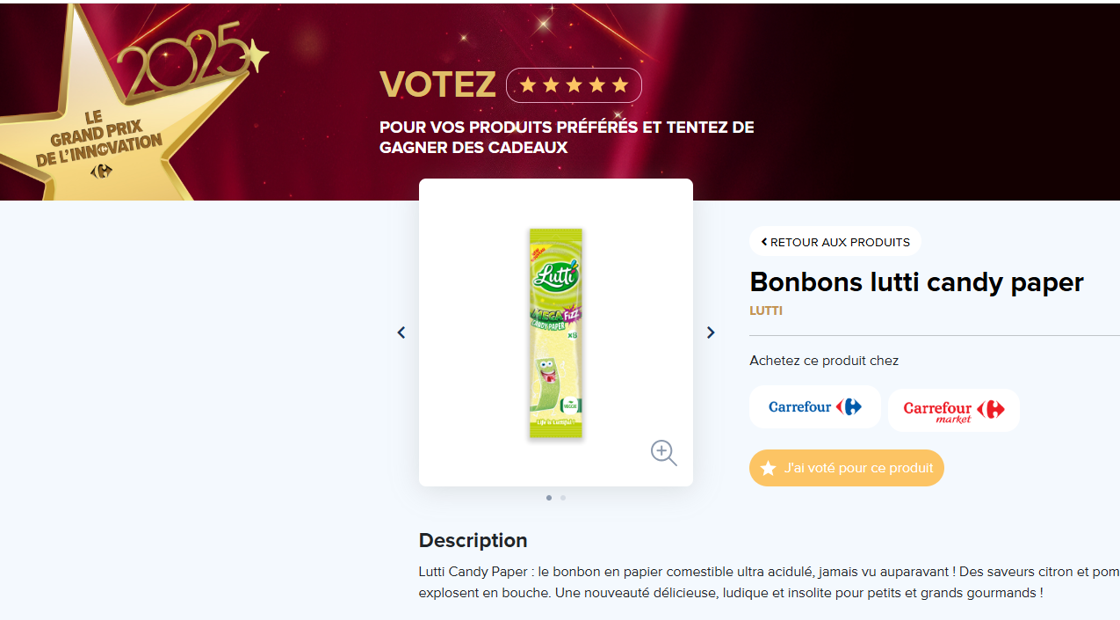Click the small Carrefour emblem on the gold star
Screen dimensions: 1120x620
point(101,171)
